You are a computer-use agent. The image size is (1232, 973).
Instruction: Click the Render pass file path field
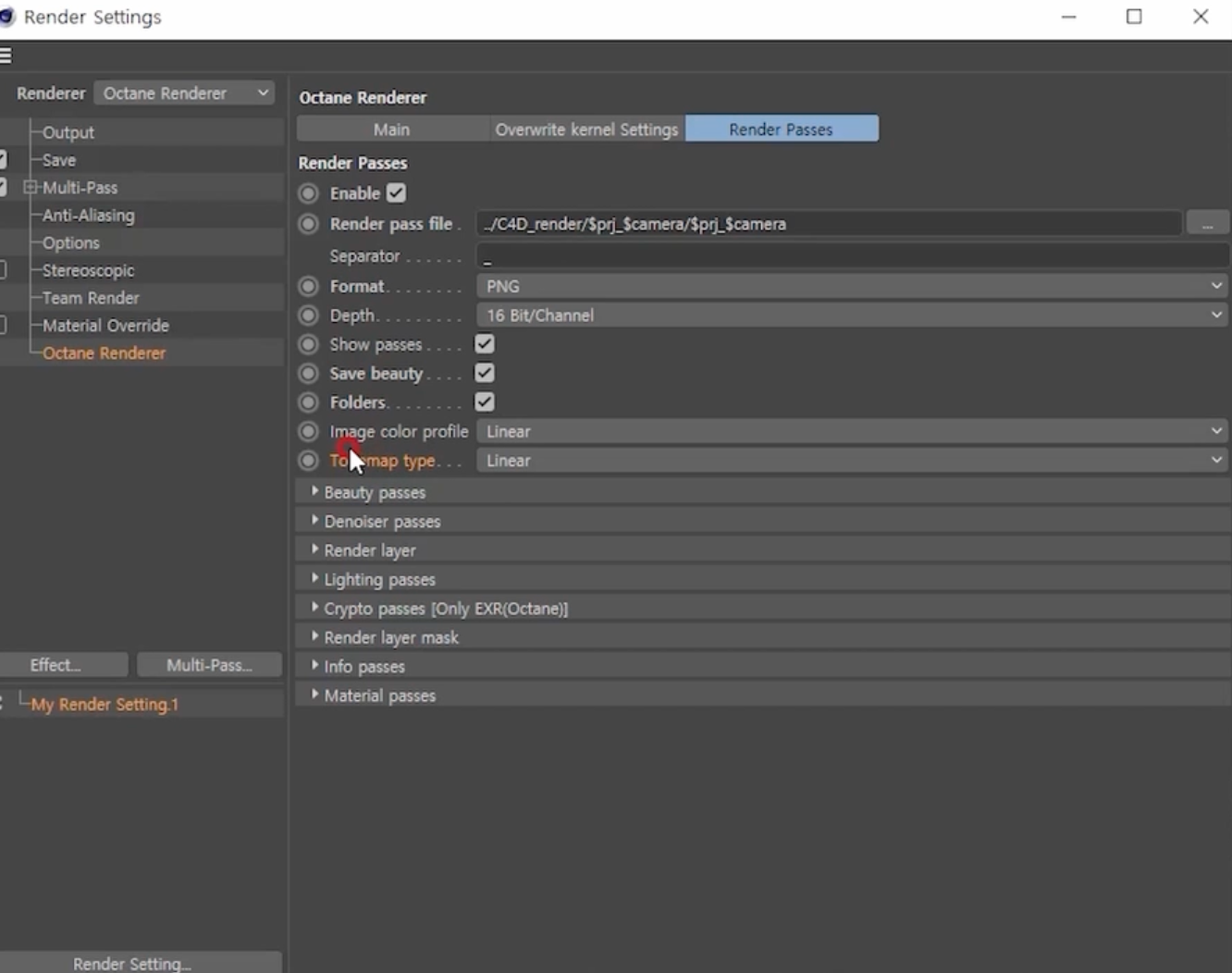click(x=830, y=224)
